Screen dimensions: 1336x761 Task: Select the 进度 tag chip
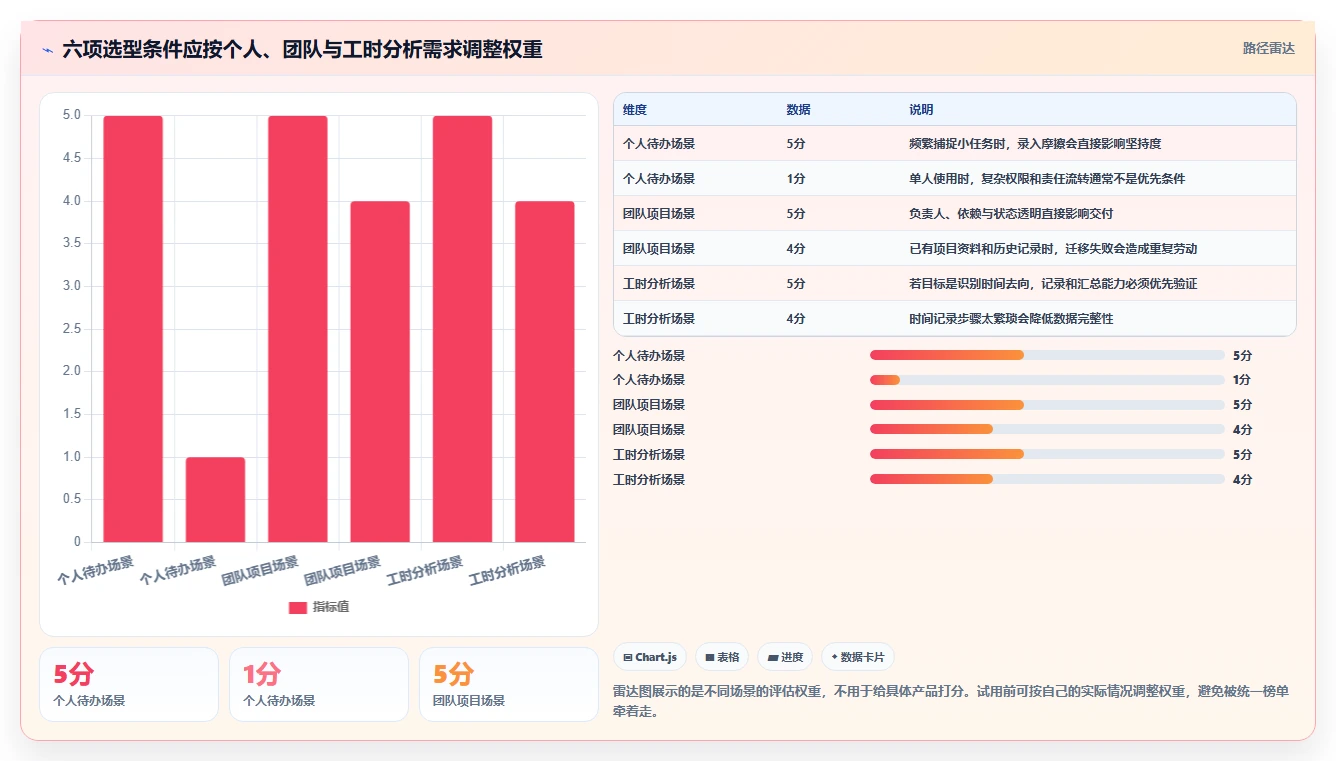click(785, 657)
